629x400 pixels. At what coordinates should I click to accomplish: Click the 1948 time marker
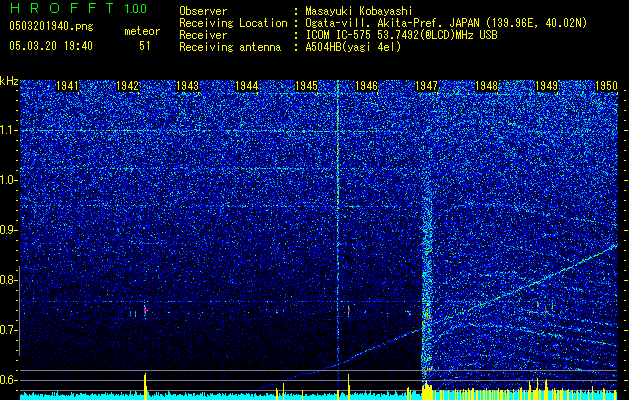tap(486, 86)
